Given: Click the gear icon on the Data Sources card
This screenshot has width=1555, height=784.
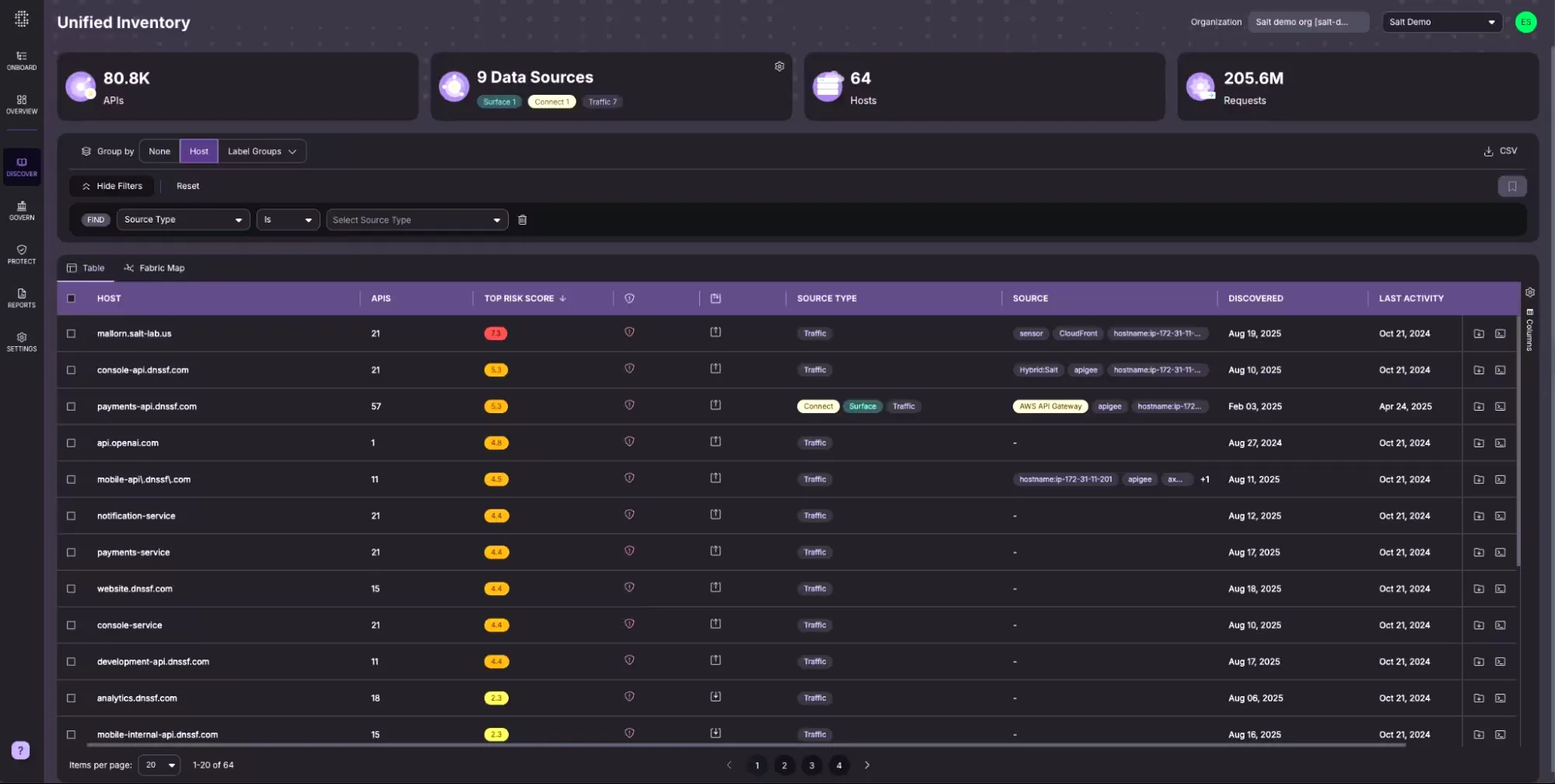Looking at the screenshot, I should point(779,66).
